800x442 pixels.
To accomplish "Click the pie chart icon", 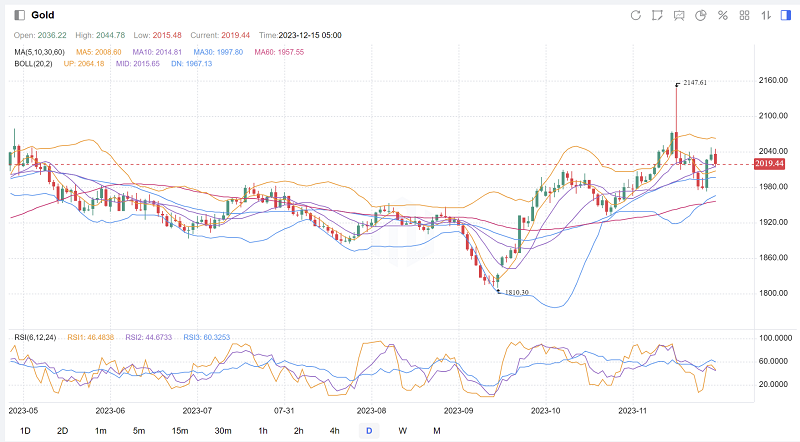I will tap(701, 15).
